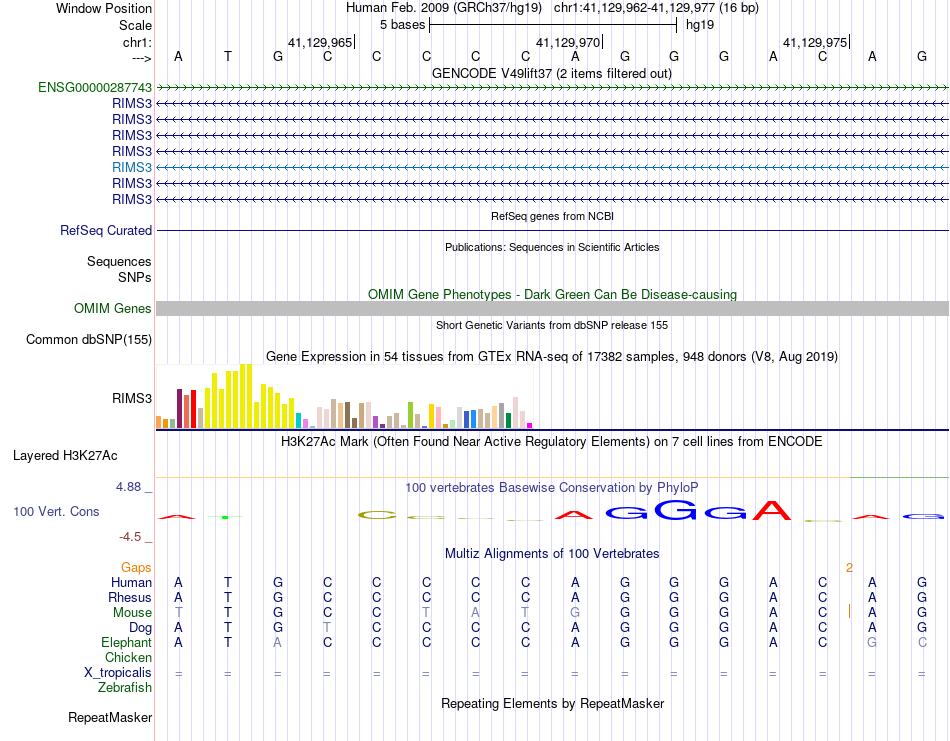The width and height of the screenshot is (950, 741).
Task: Click the gray OMIM Genes bar
Action: (x=552, y=308)
